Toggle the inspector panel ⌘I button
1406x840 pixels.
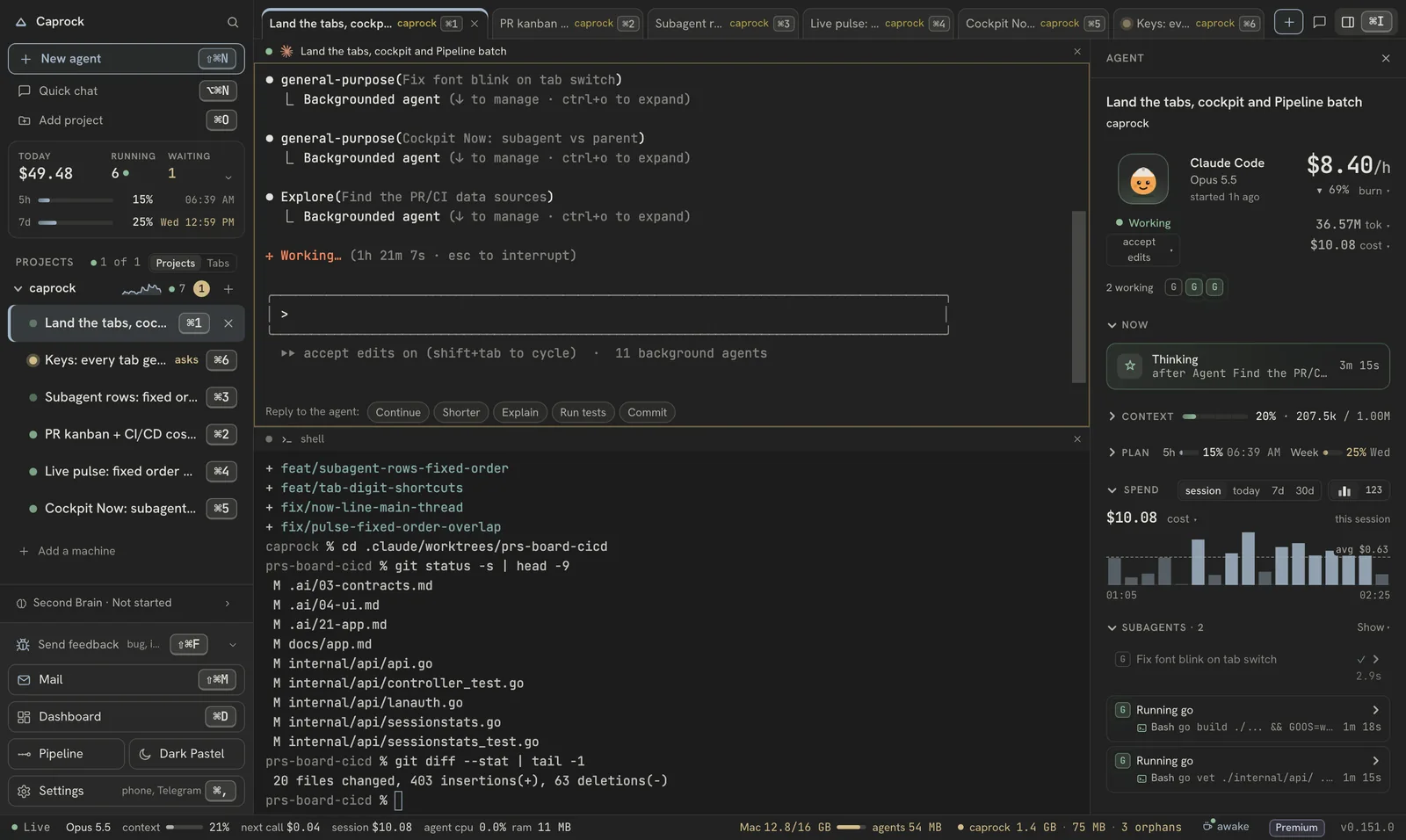(x=1376, y=22)
